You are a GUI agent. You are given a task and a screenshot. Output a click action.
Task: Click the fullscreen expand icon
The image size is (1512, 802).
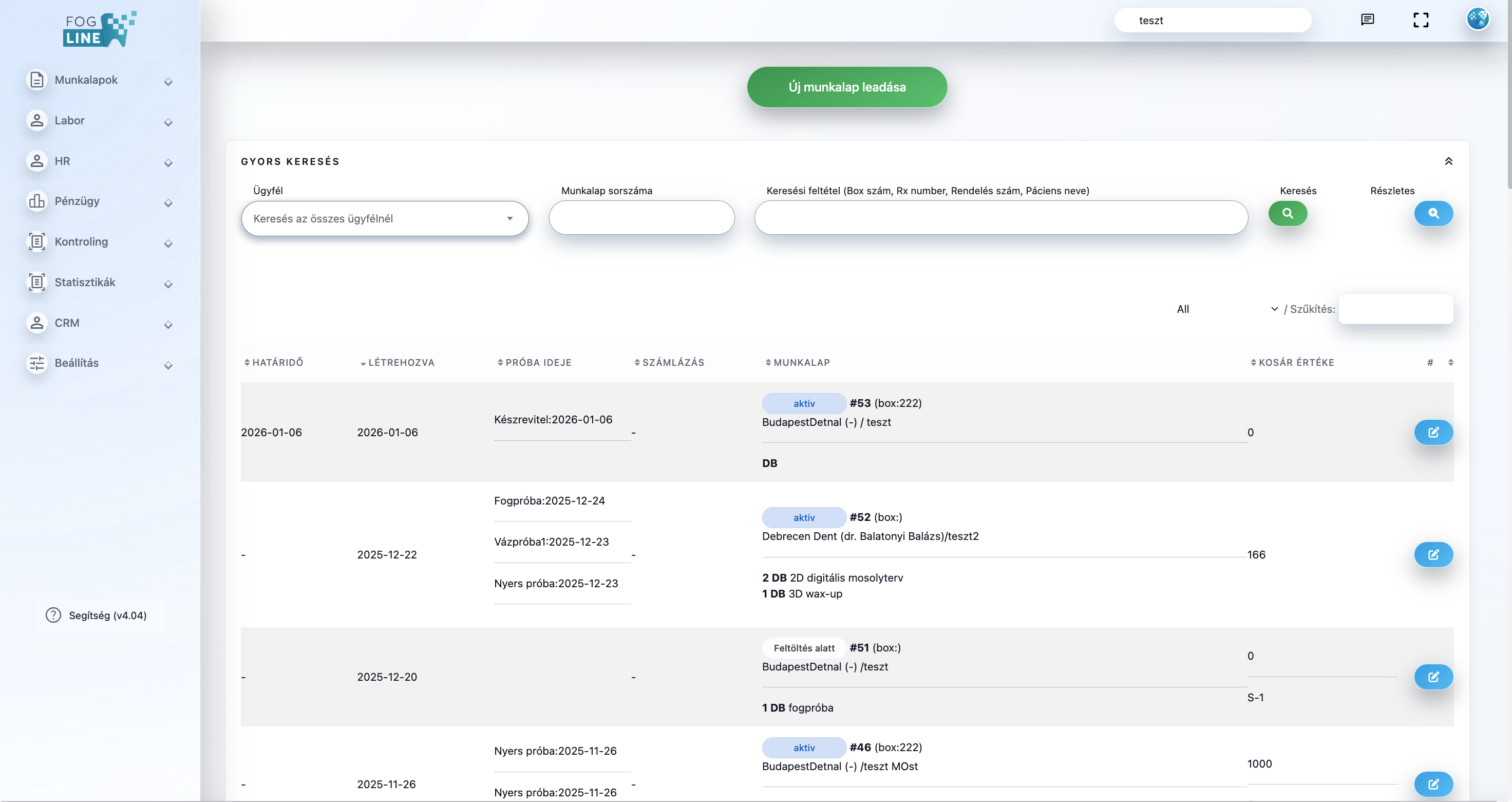click(1422, 20)
